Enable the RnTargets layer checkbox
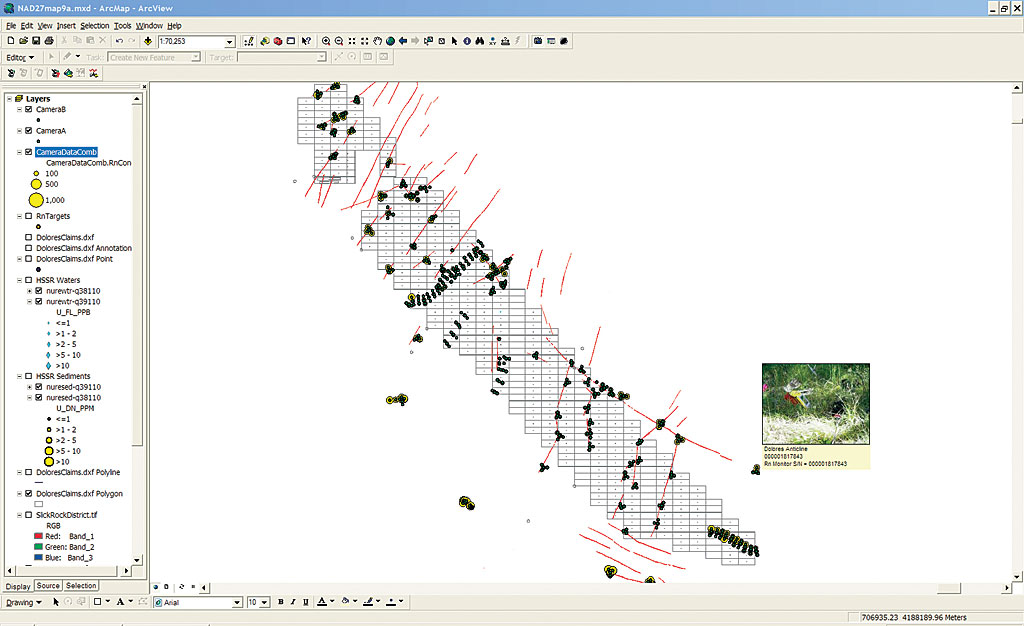1024x626 pixels. (29, 216)
